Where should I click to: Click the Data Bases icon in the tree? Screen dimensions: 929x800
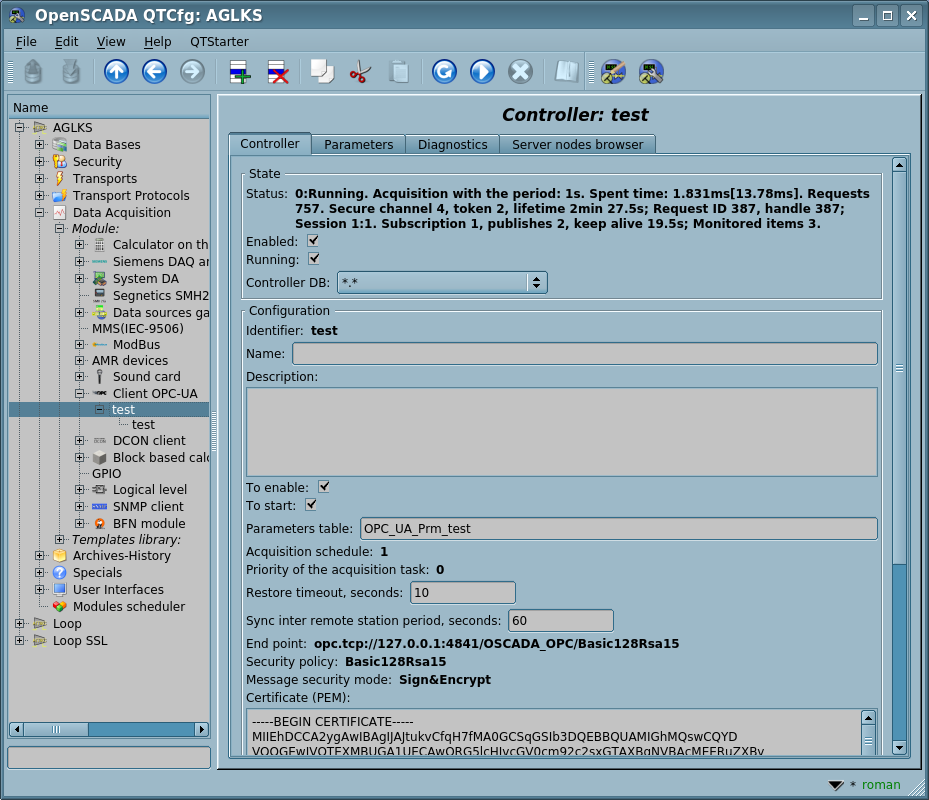click(60, 145)
